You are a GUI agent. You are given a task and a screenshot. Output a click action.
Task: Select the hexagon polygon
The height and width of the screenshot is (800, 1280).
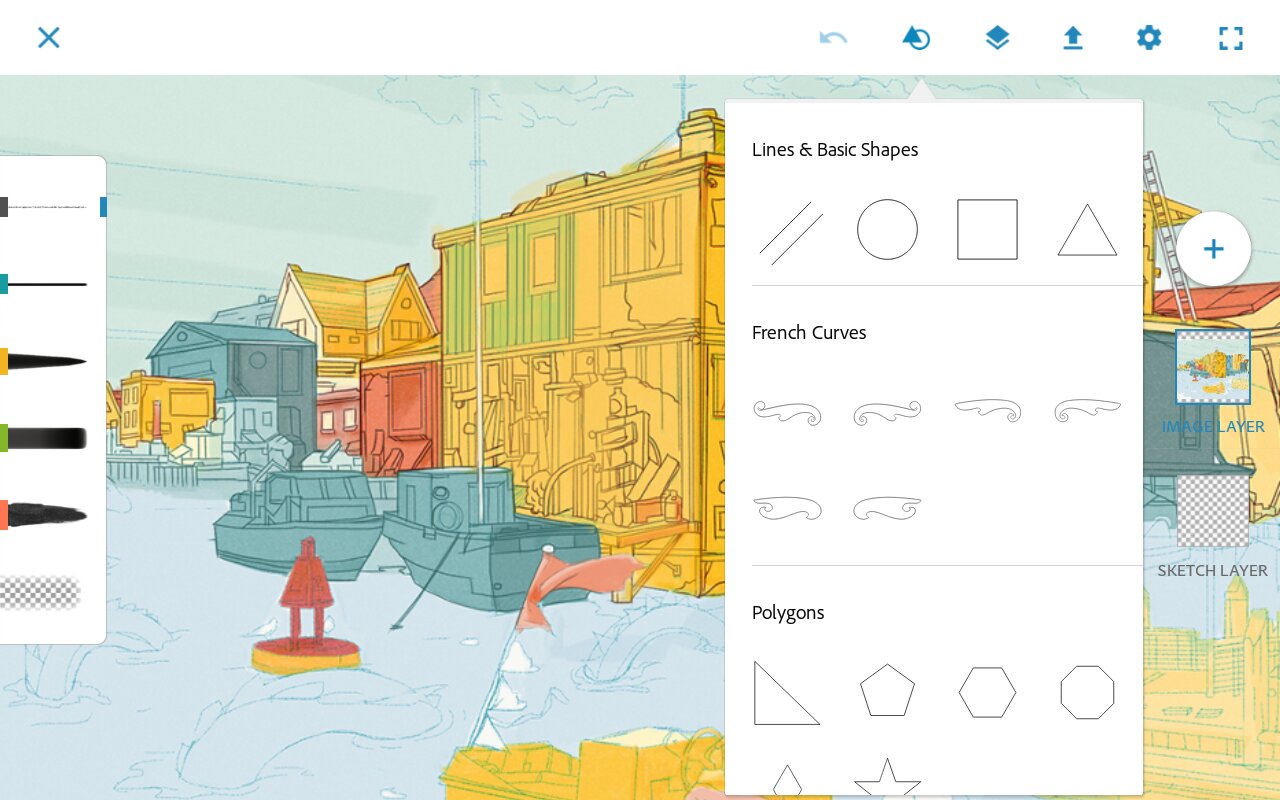987,692
